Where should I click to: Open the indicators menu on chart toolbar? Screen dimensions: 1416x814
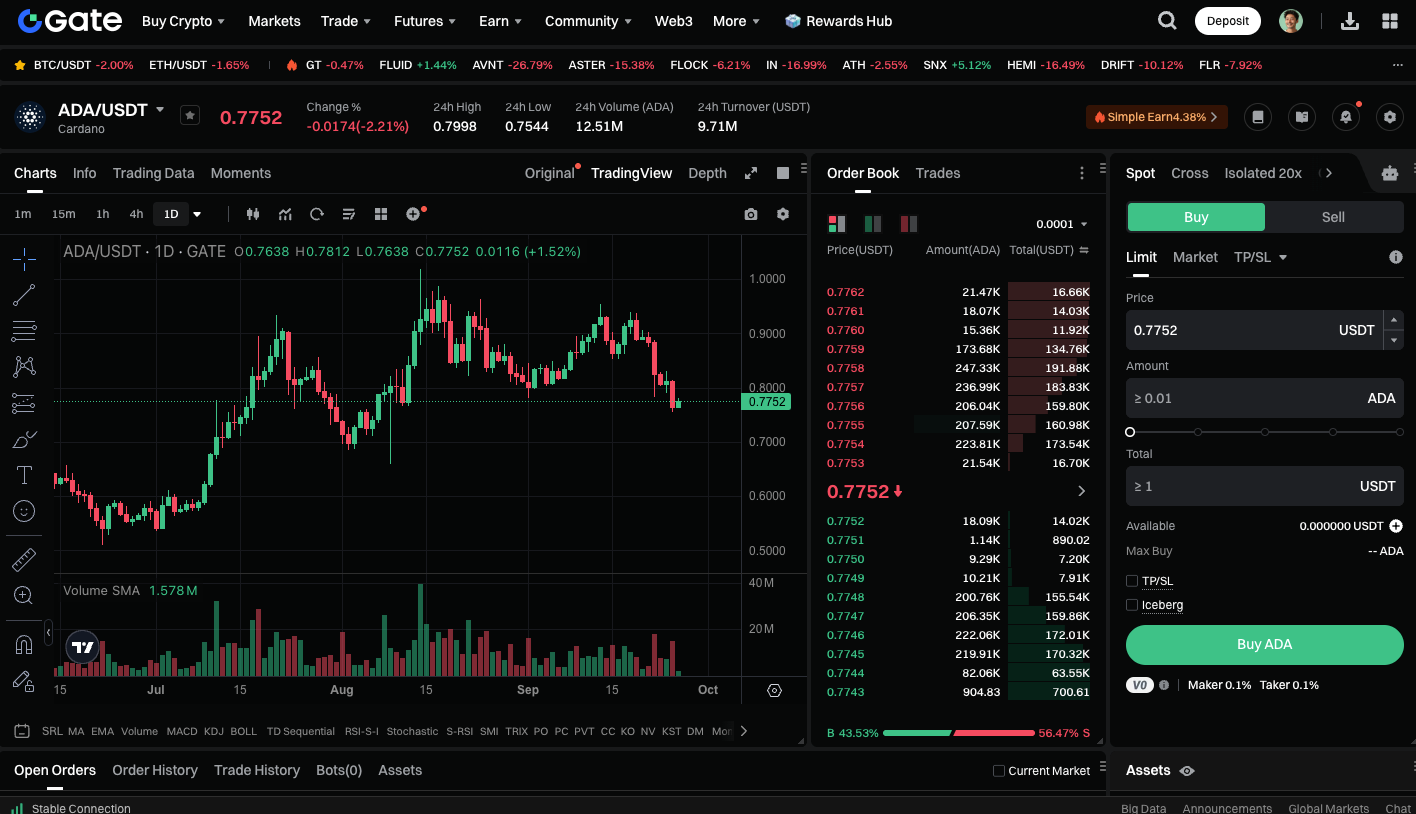click(285, 214)
